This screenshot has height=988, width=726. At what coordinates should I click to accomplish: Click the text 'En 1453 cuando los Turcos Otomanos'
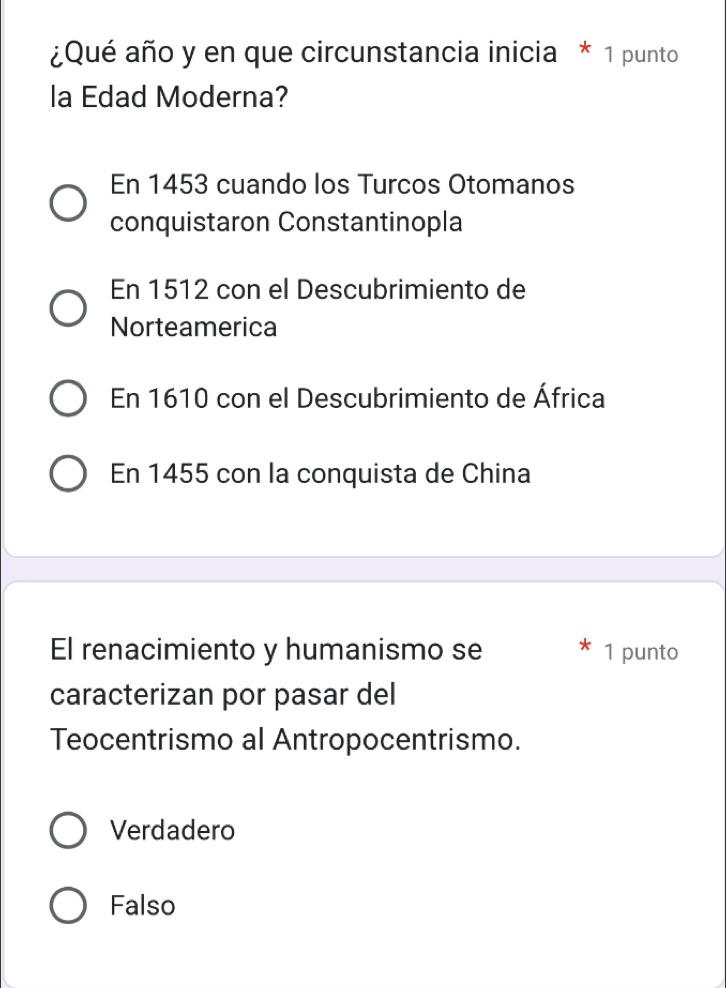tap(343, 185)
